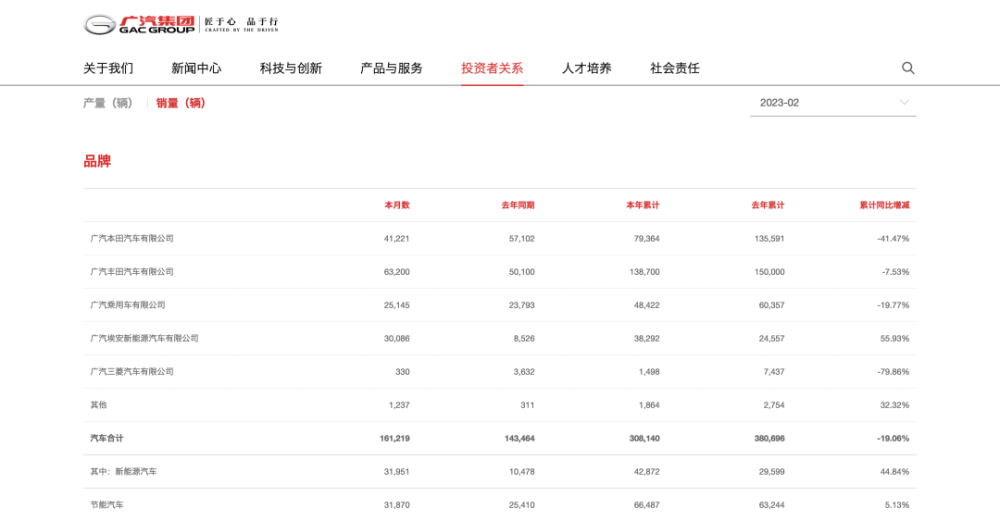Click the 去年累计 column header
Screen dimensions: 1000x521
tap(768, 205)
